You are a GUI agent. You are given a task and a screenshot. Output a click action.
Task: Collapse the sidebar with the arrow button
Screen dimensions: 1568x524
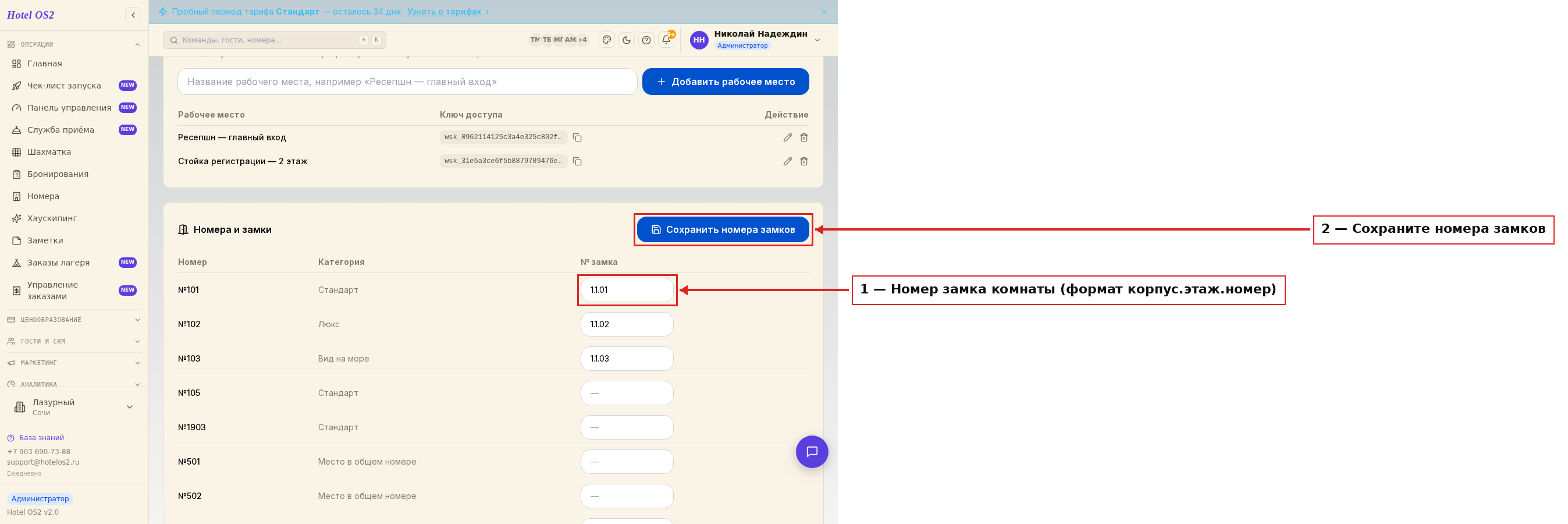[133, 15]
